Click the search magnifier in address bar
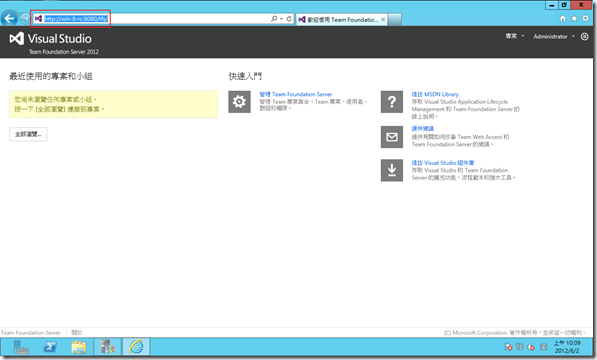 pos(274,19)
